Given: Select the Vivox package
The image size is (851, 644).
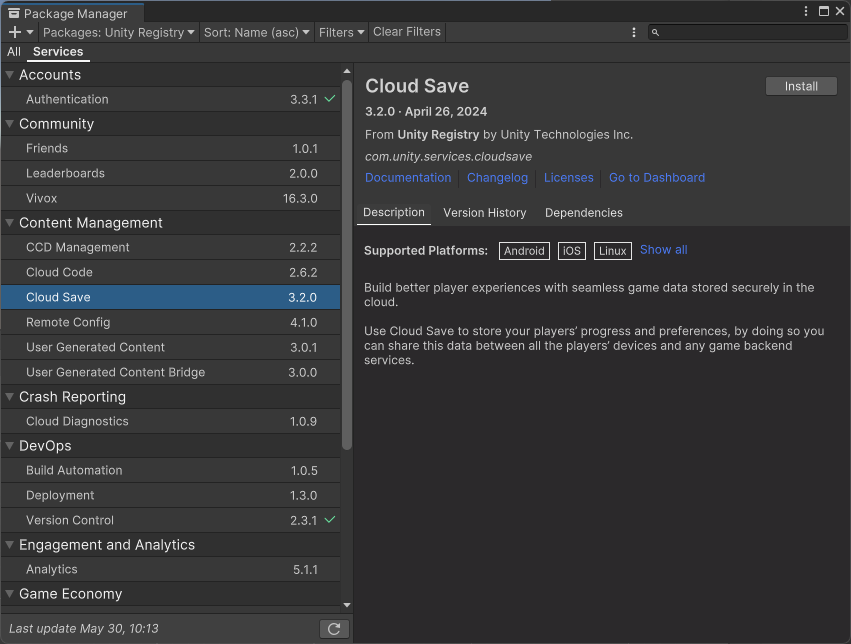Looking at the screenshot, I should pos(170,198).
